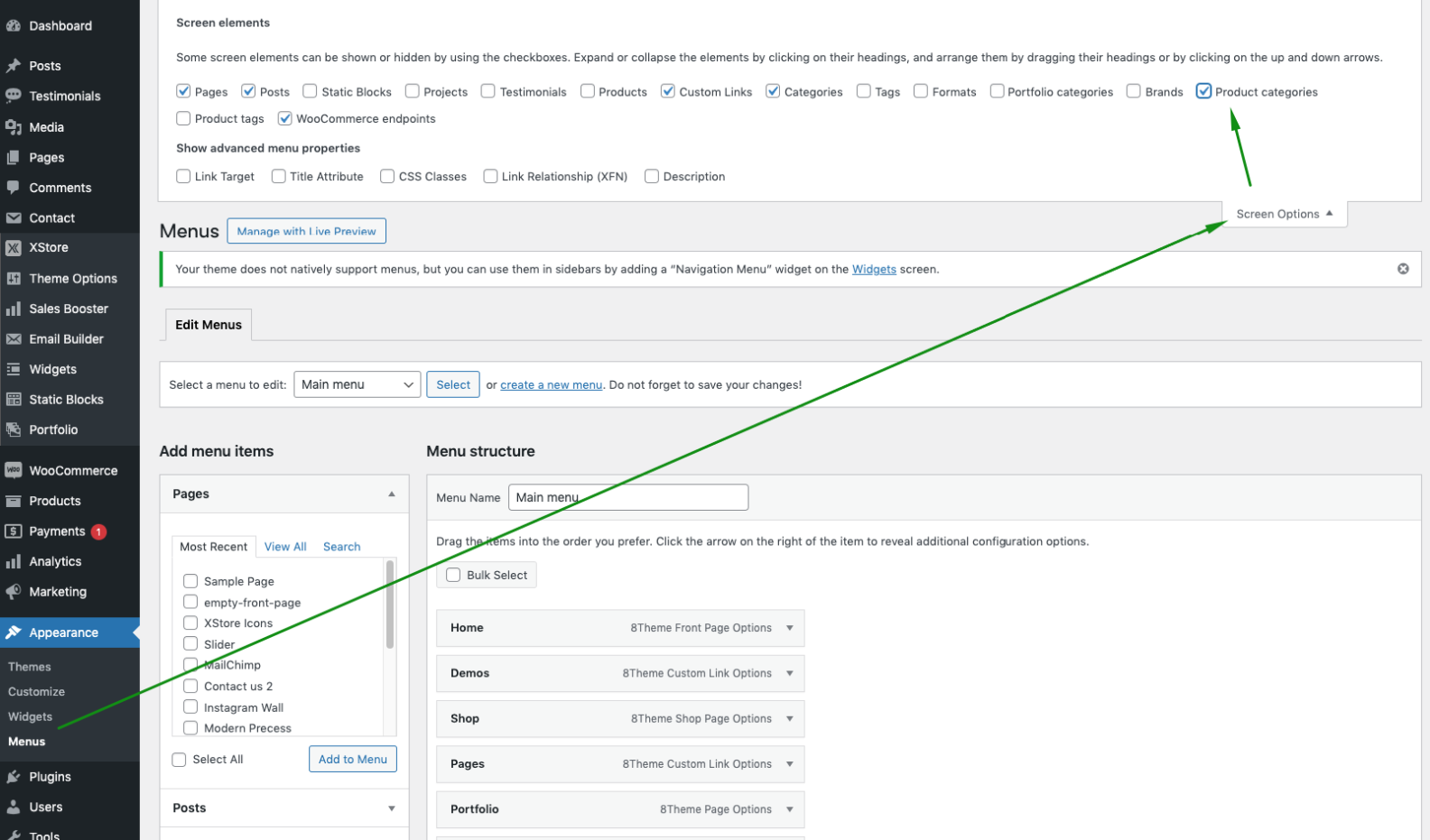Enable the Product tags checkbox
Screen dimensions: 1430x840
tap(183, 118)
